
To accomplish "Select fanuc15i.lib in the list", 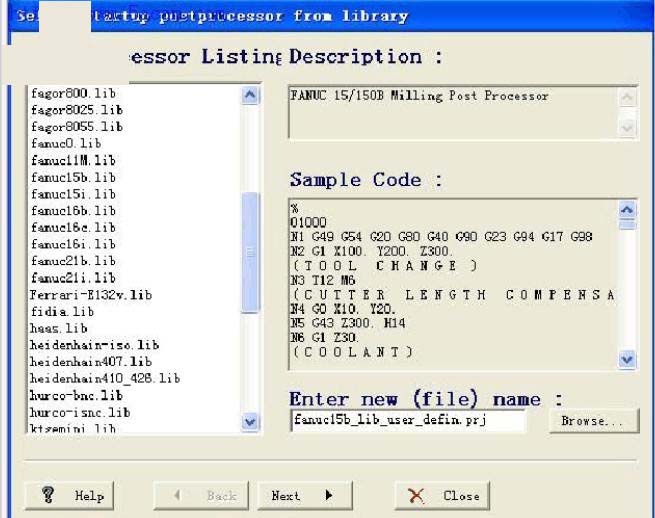I will point(73,194).
